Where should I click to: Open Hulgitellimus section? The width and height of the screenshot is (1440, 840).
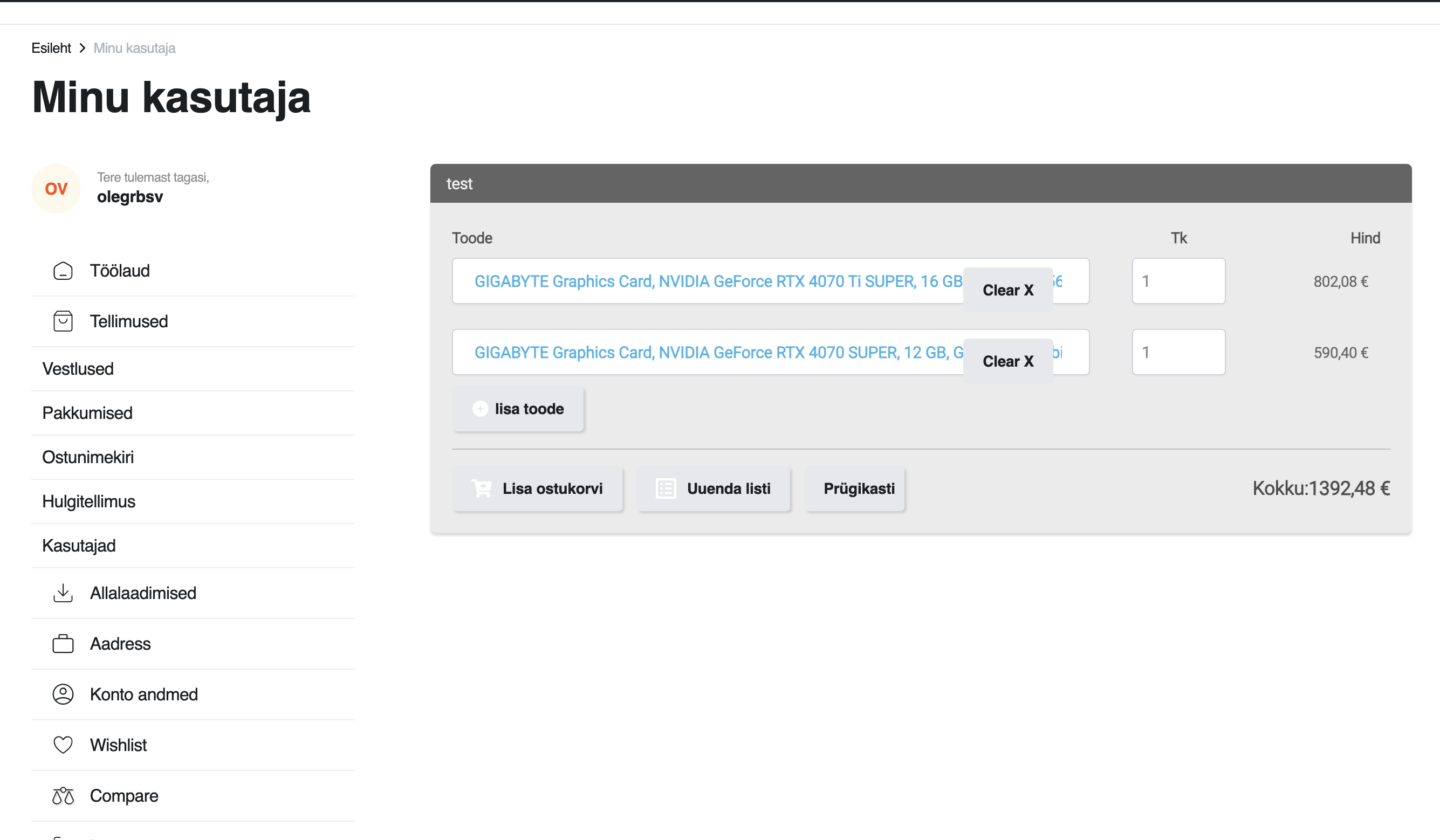193,501
